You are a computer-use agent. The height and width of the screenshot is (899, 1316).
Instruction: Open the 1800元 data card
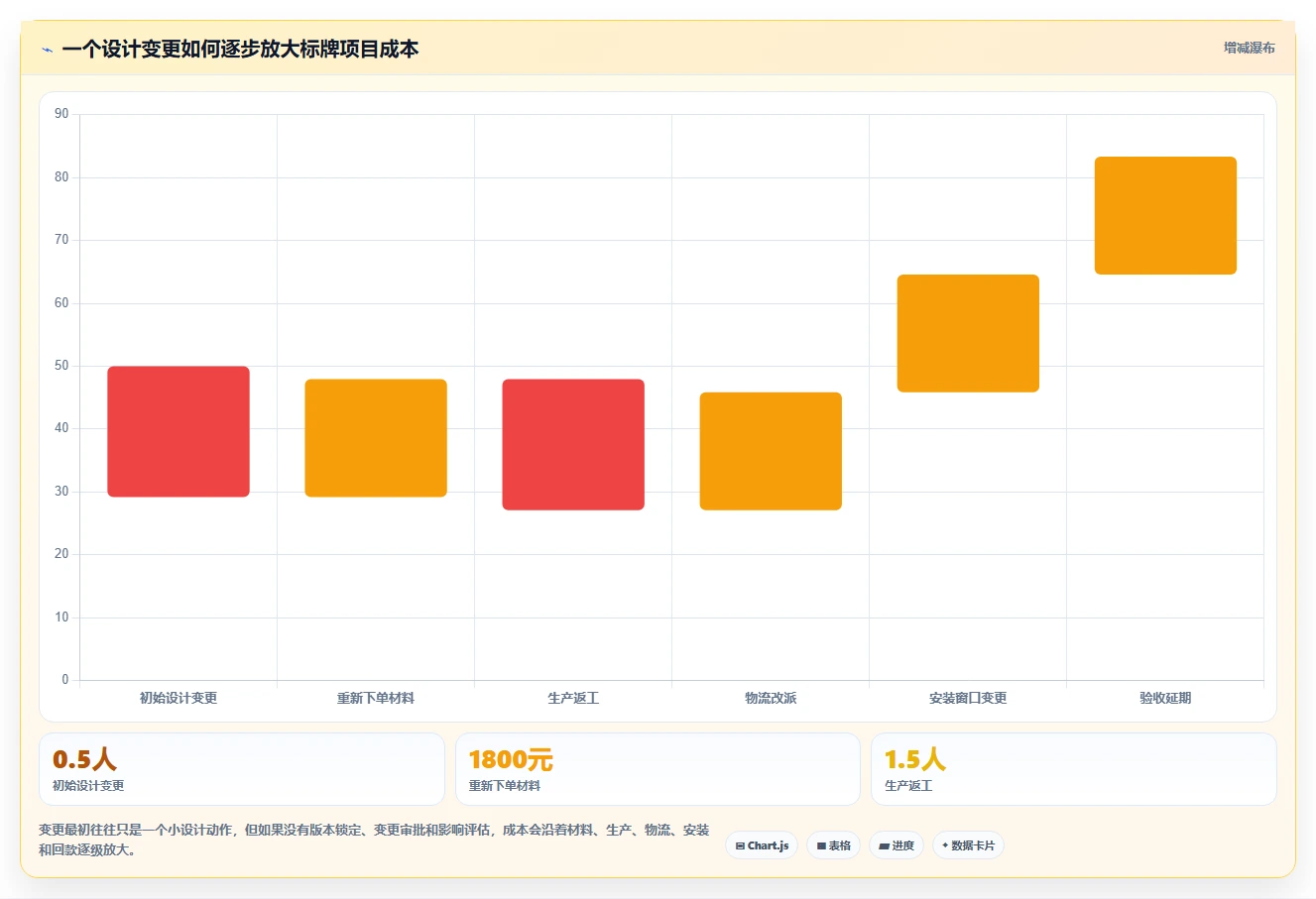pyautogui.click(x=658, y=769)
